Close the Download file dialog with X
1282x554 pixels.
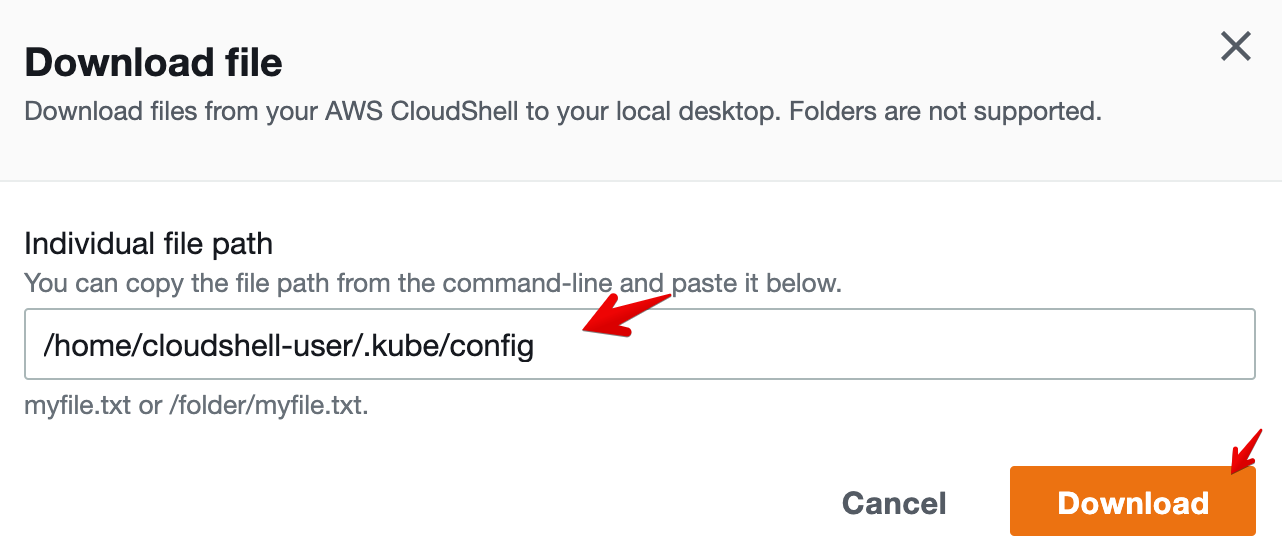1236,46
